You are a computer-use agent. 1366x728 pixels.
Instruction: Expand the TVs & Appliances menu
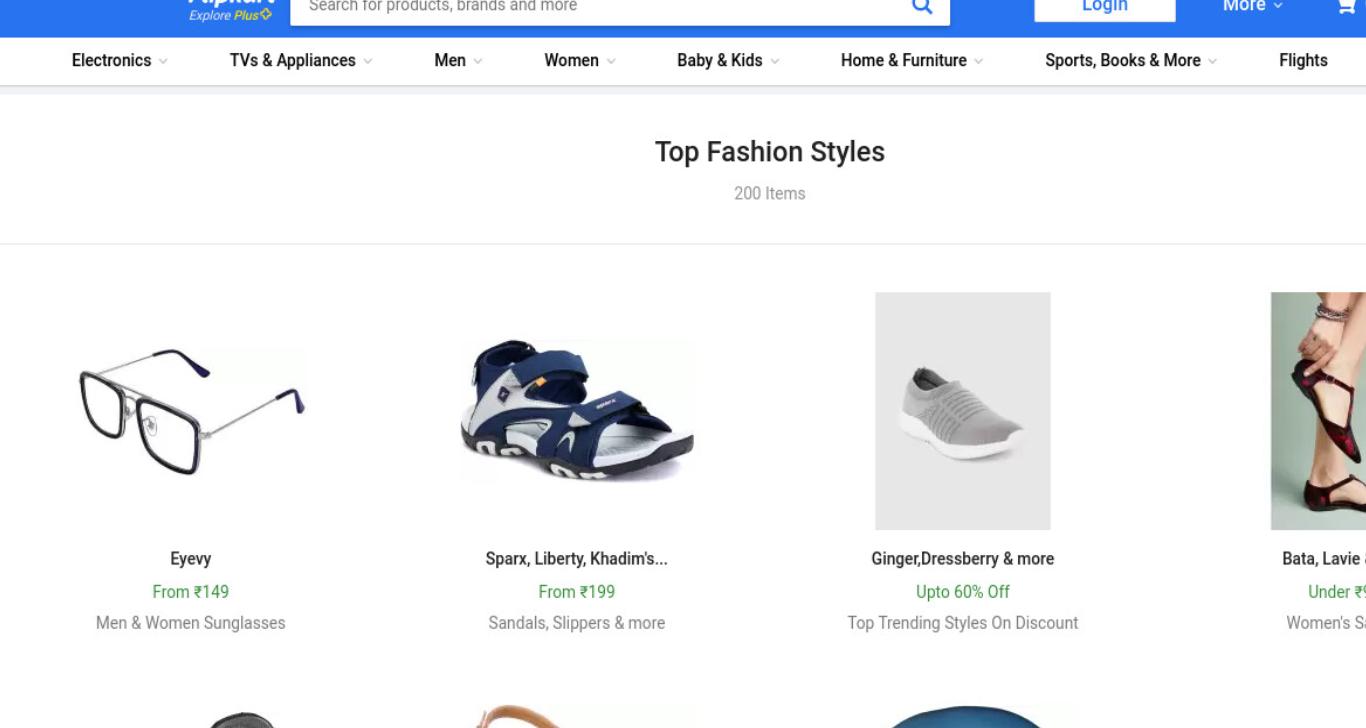[x=301, y=60]
